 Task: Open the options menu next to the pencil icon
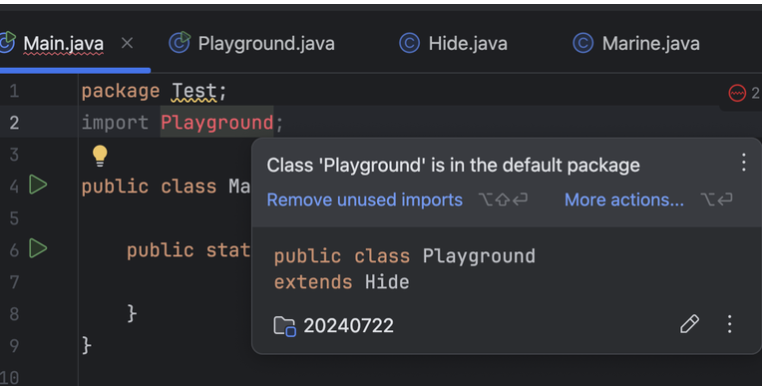[729, 324]
